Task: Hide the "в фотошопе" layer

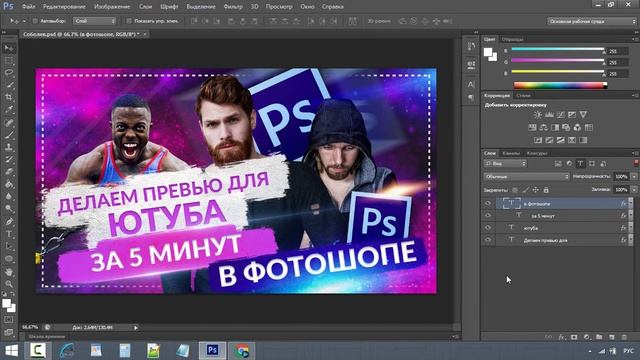Action: [x=488, y=203]
